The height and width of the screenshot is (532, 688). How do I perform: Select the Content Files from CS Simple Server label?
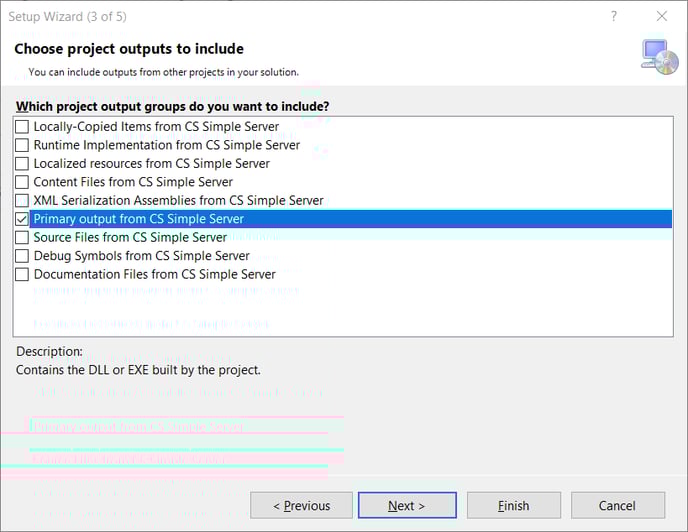133,182
